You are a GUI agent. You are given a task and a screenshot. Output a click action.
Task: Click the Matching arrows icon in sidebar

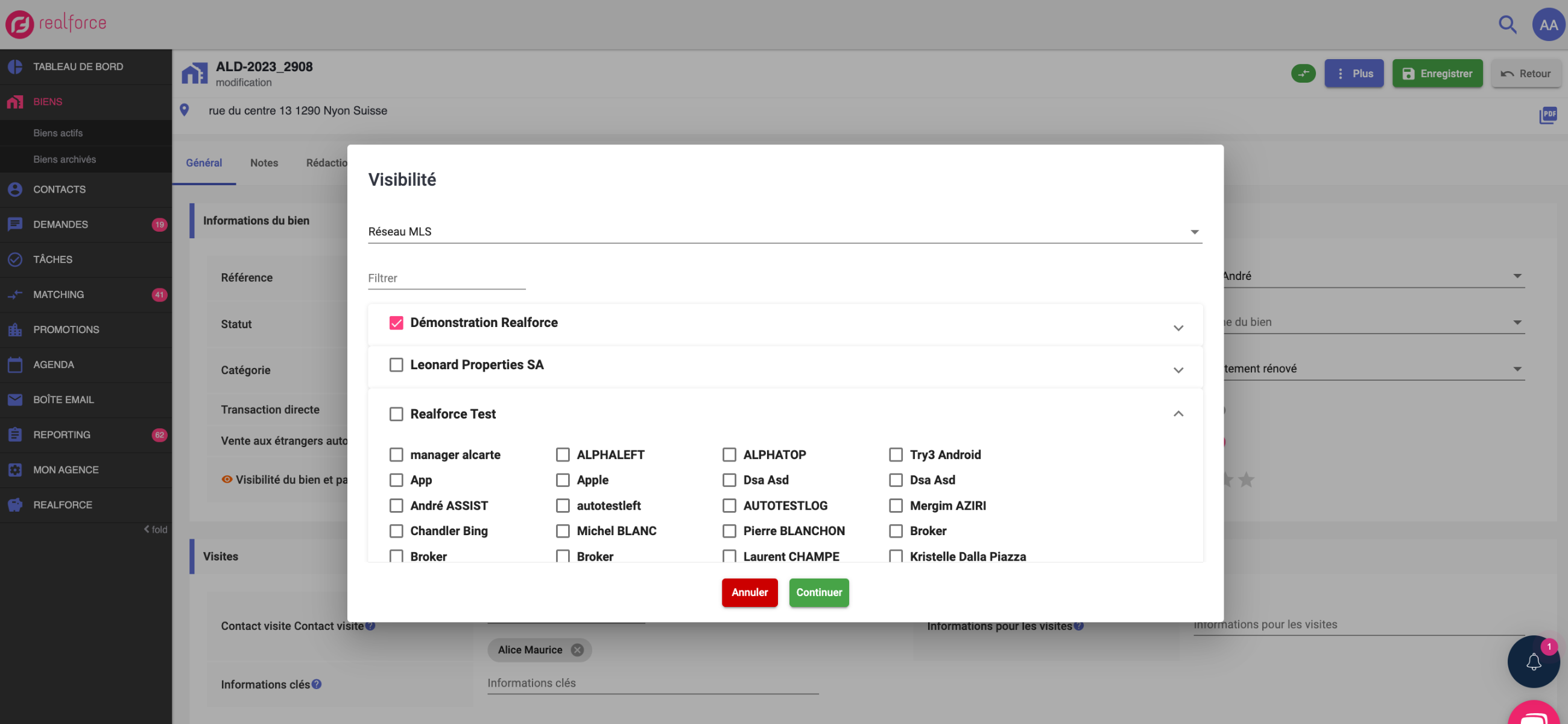(x=15, y=294)
